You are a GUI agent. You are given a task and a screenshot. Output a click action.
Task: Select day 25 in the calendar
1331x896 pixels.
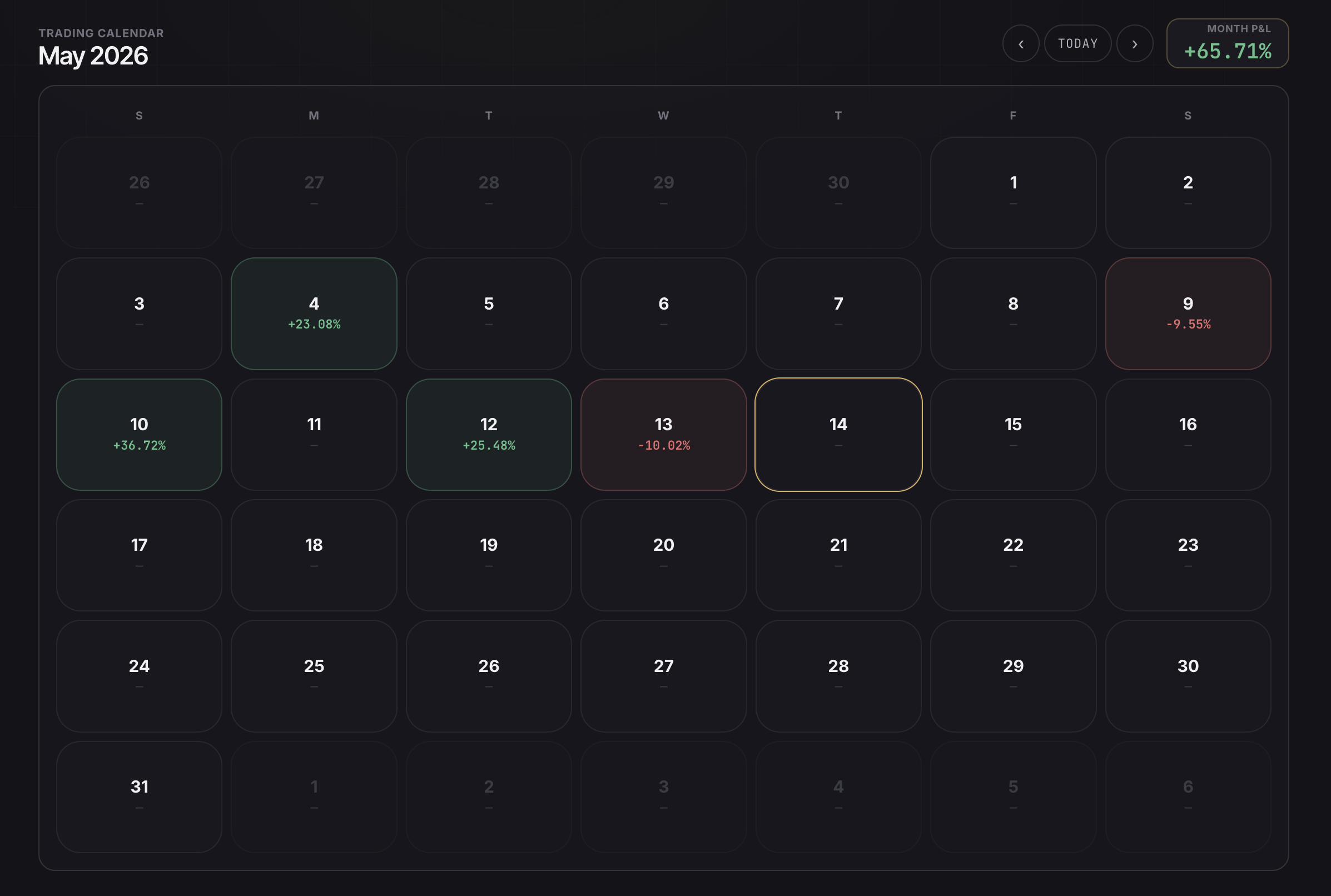(314, 676)
